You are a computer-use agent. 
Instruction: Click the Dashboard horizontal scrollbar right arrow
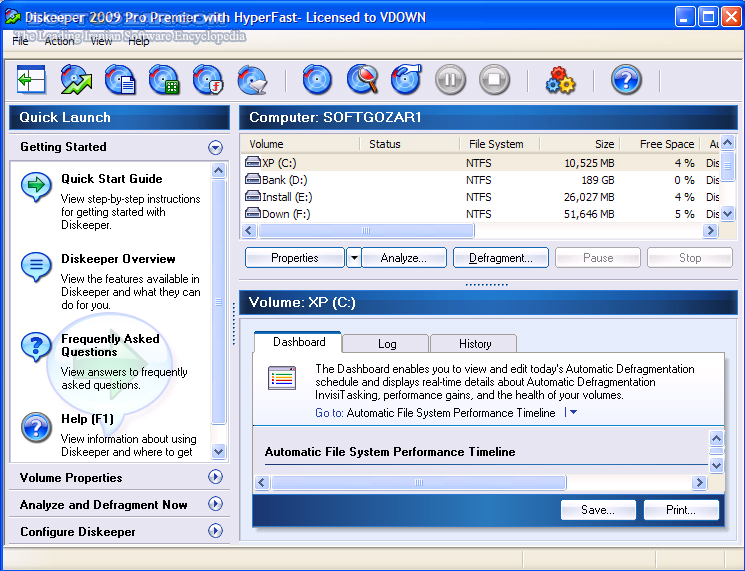coord(699,483)
